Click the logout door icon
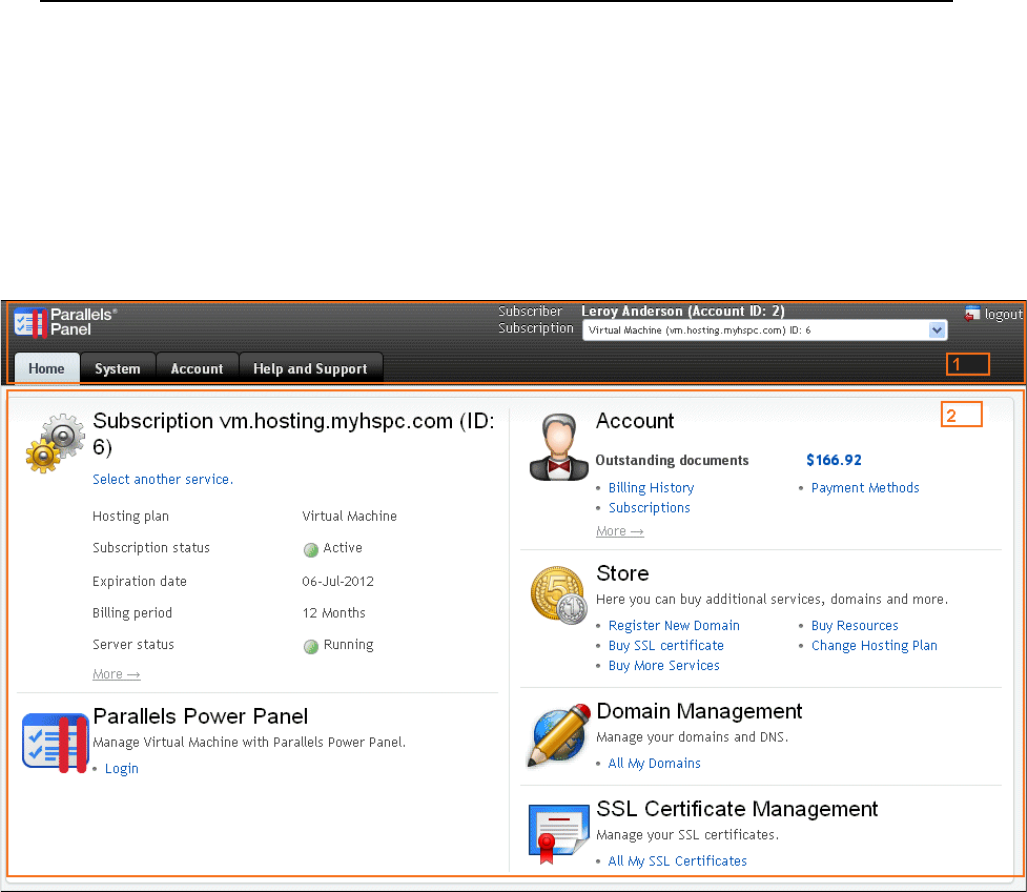Screen dimensions: 1027x892 [972, 313]
